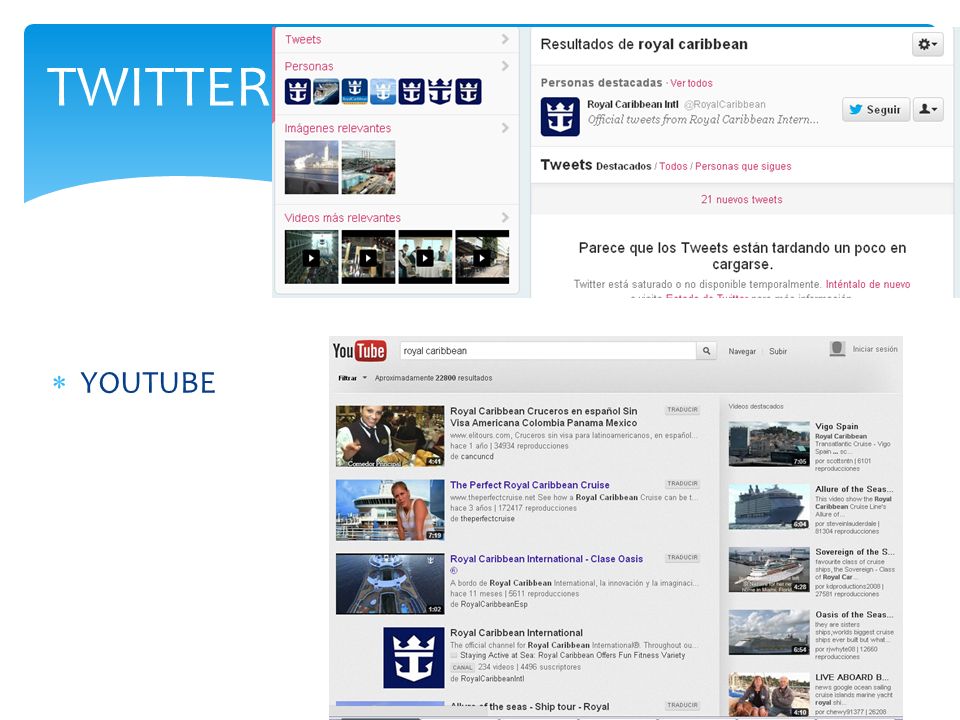Play the fourth relevant Twitter video

[x=482, y=257]
